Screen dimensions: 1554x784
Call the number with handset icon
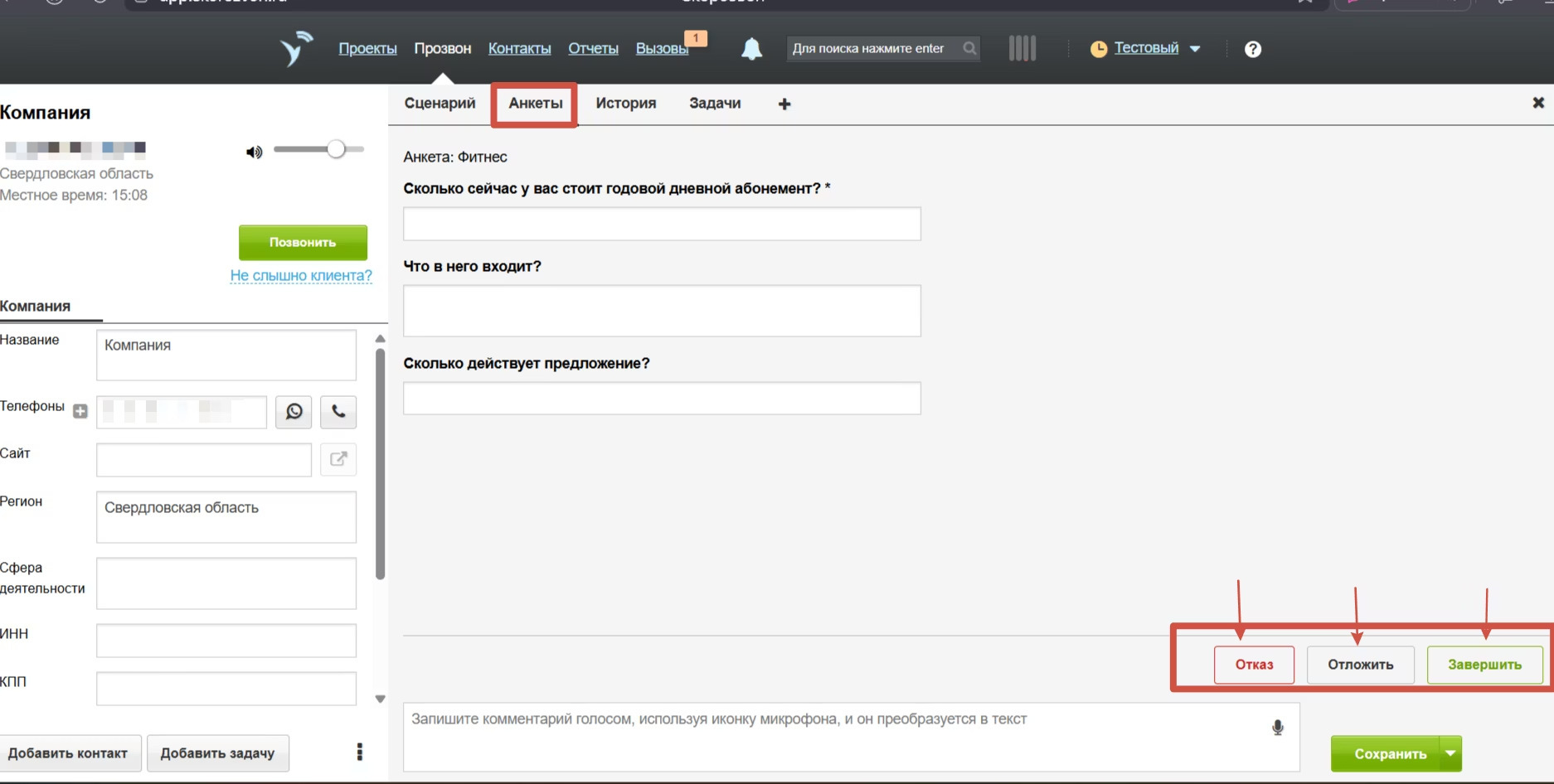click(338, 412)
